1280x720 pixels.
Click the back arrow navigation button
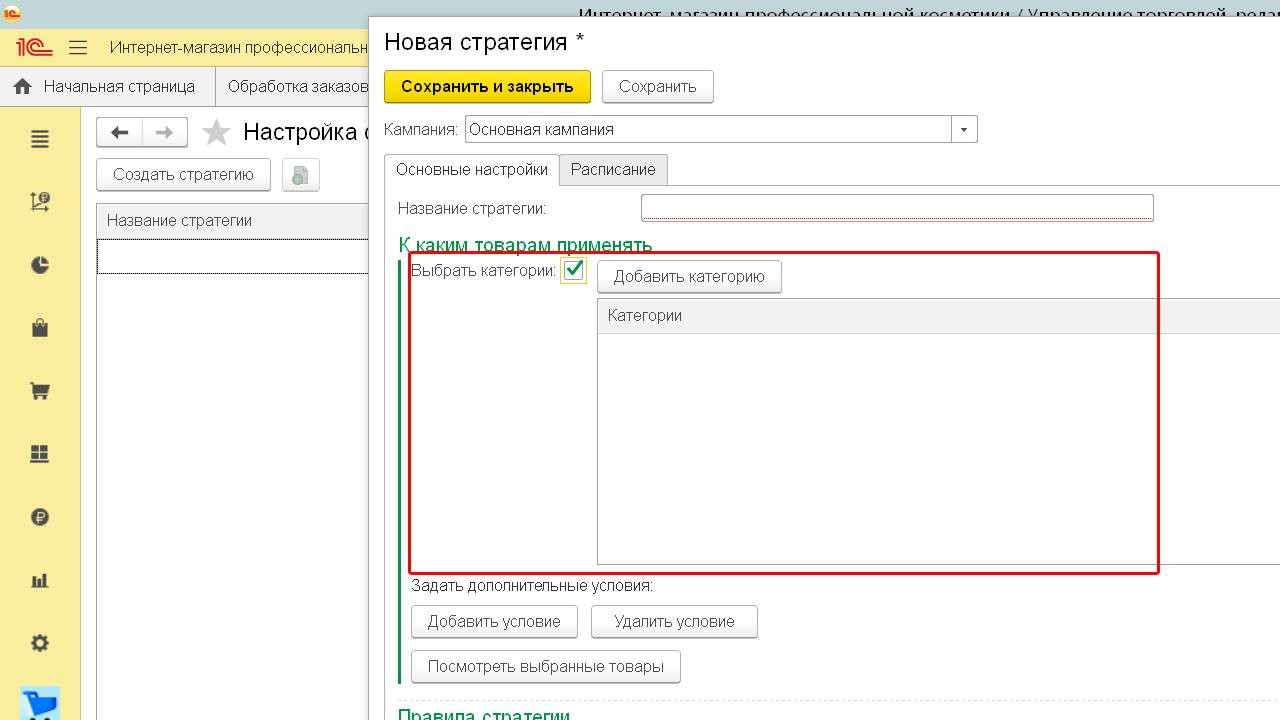pos(120,132)
